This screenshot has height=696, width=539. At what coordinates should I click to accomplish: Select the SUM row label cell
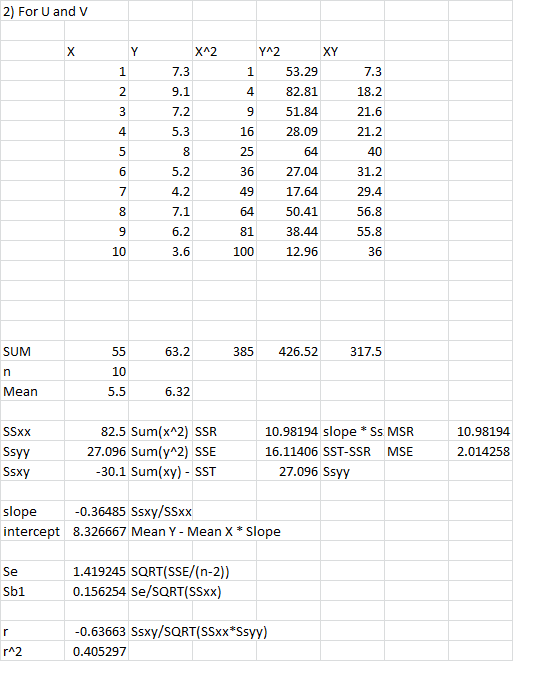point(32,351)
